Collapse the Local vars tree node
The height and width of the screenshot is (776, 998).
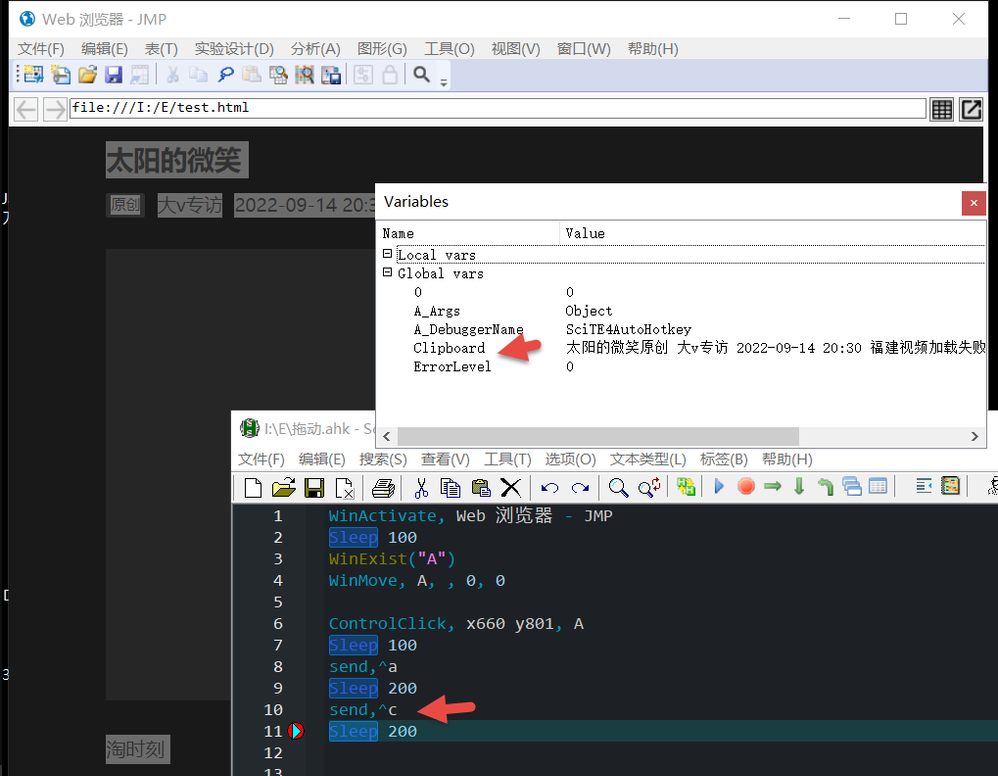tap(387, 253)
